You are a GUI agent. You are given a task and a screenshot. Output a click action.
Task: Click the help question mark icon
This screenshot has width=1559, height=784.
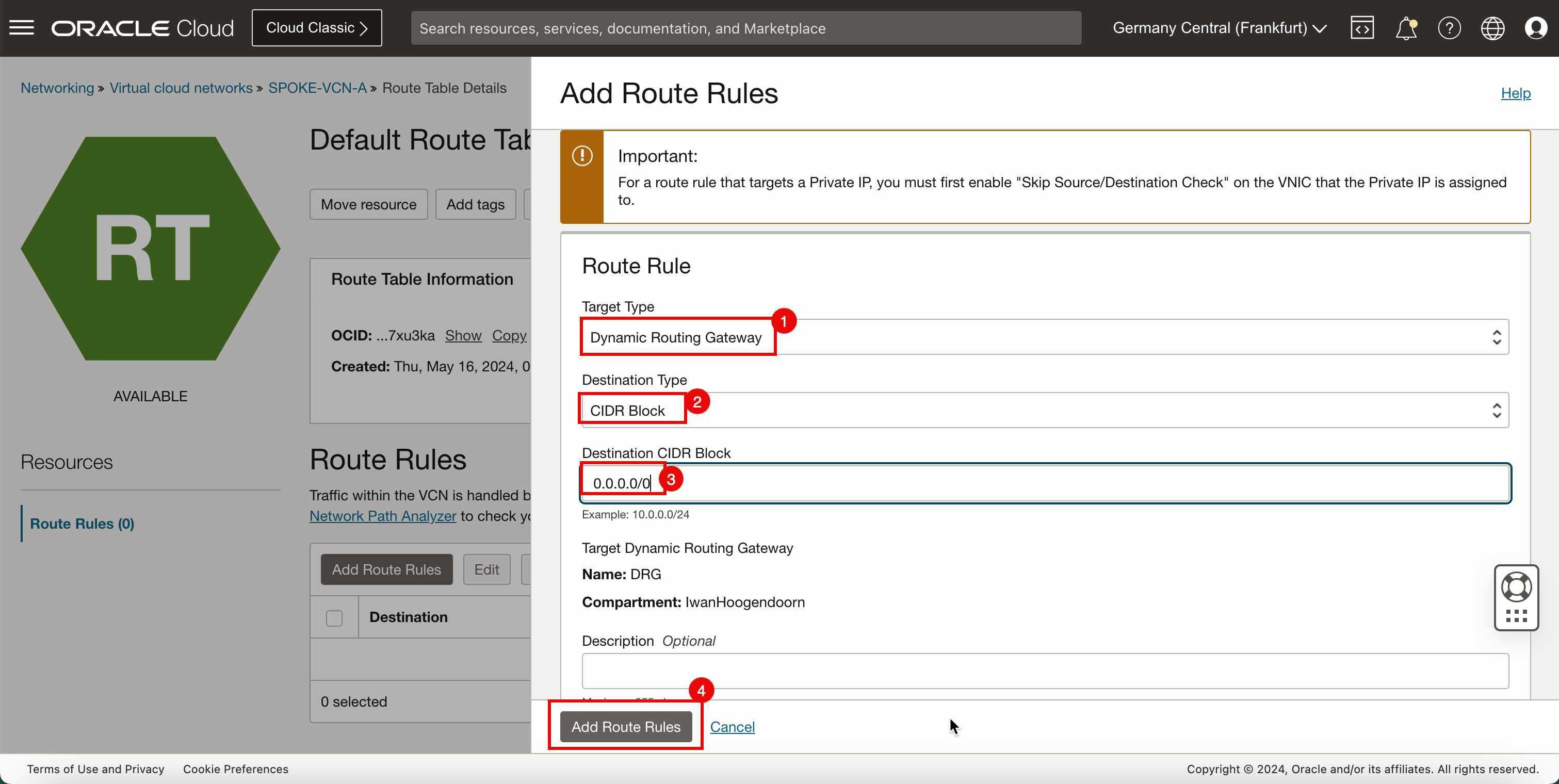pyautogui.click(x=1449, y=28)
